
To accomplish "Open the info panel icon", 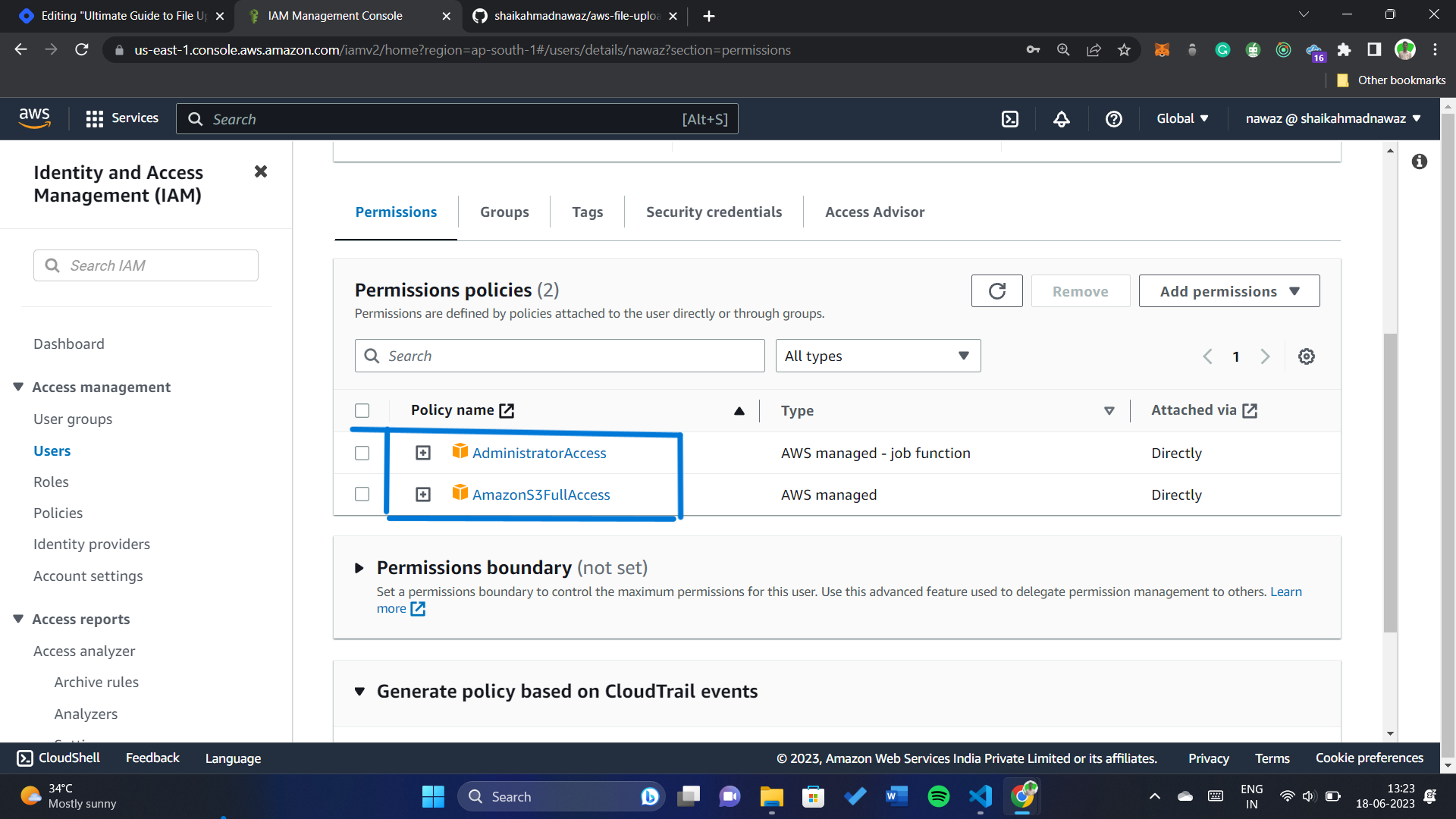I will click(1419, 162).
